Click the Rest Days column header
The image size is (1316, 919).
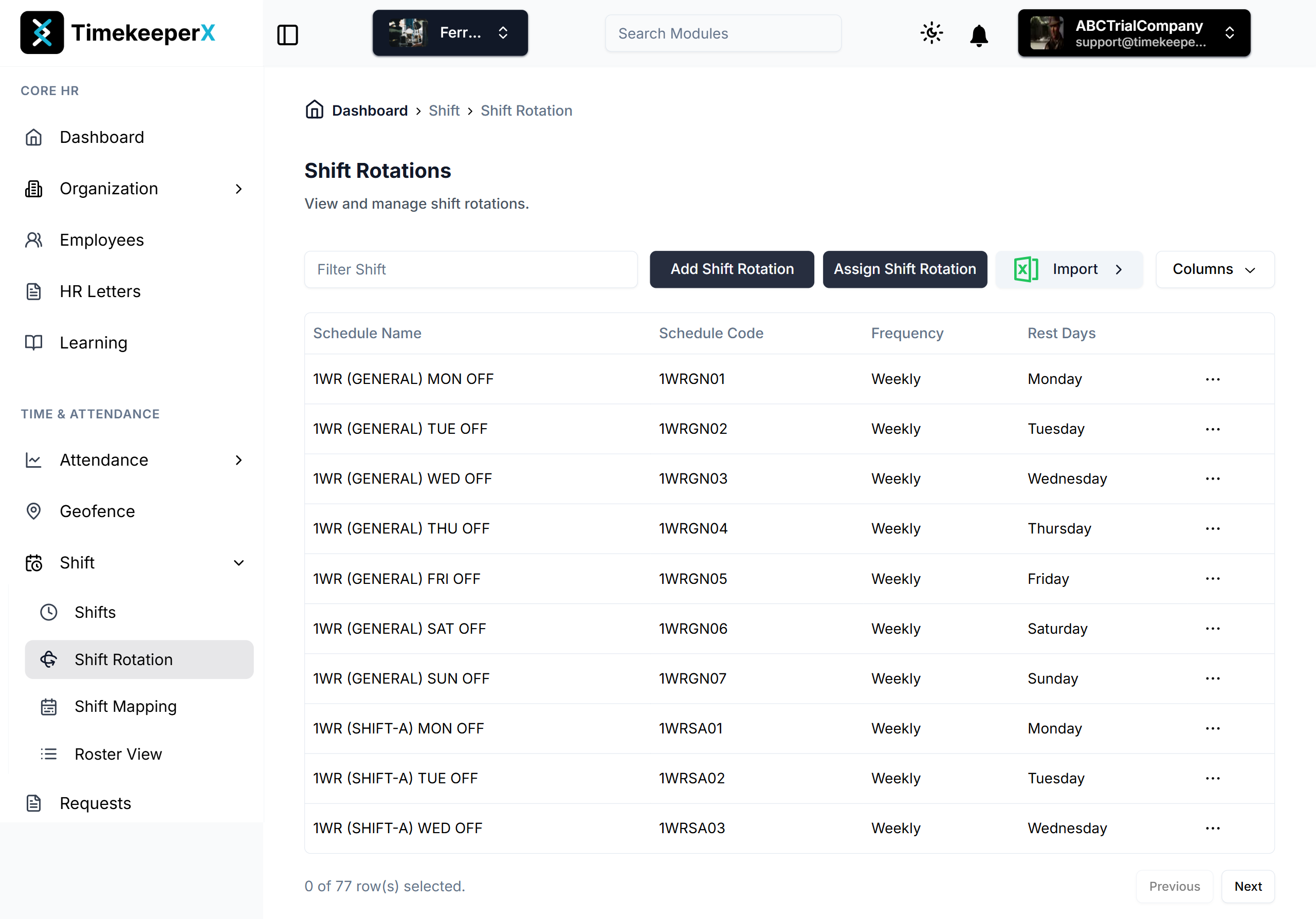[x=1061, y=334]
